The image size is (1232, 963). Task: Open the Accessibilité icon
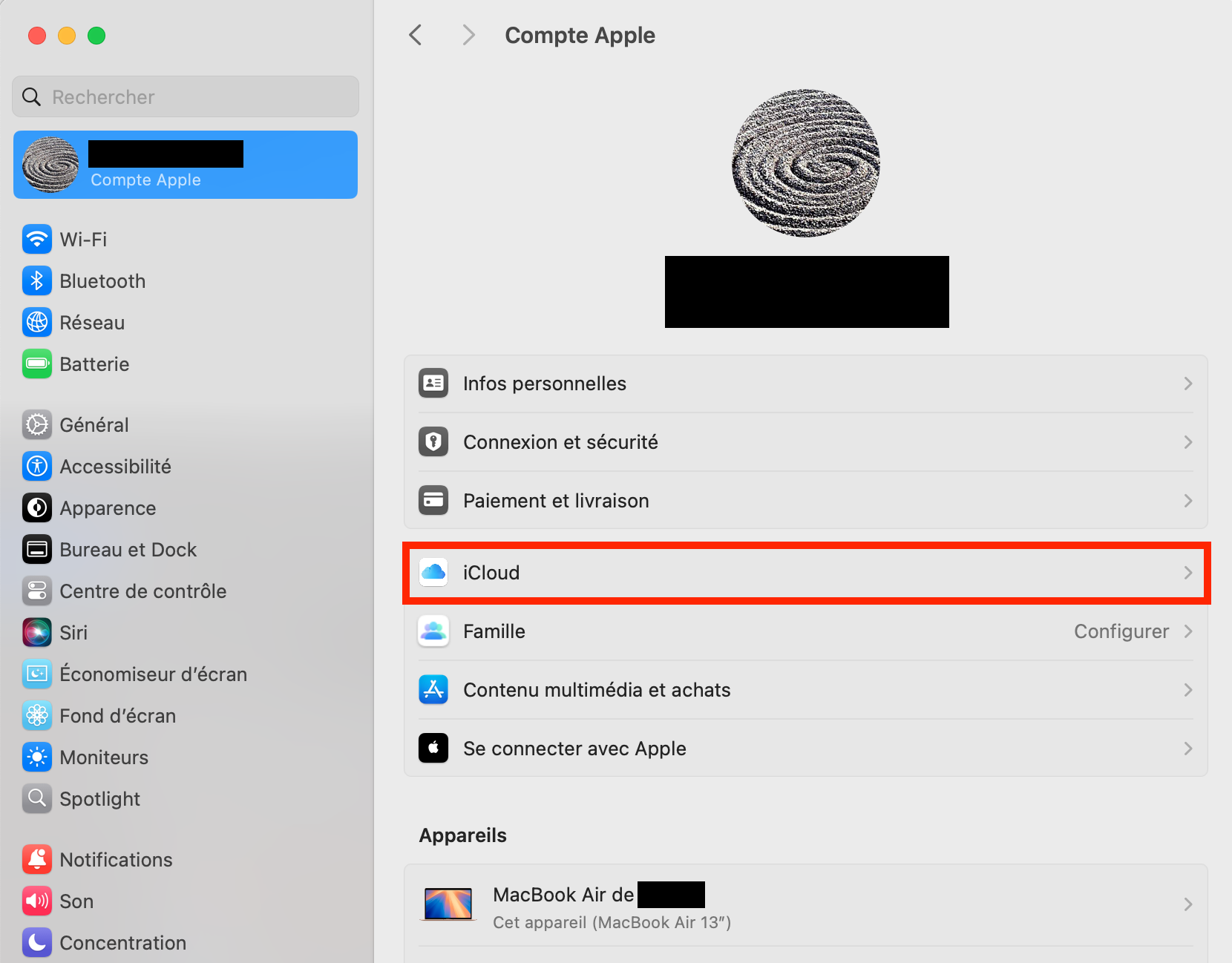[37, 466]
